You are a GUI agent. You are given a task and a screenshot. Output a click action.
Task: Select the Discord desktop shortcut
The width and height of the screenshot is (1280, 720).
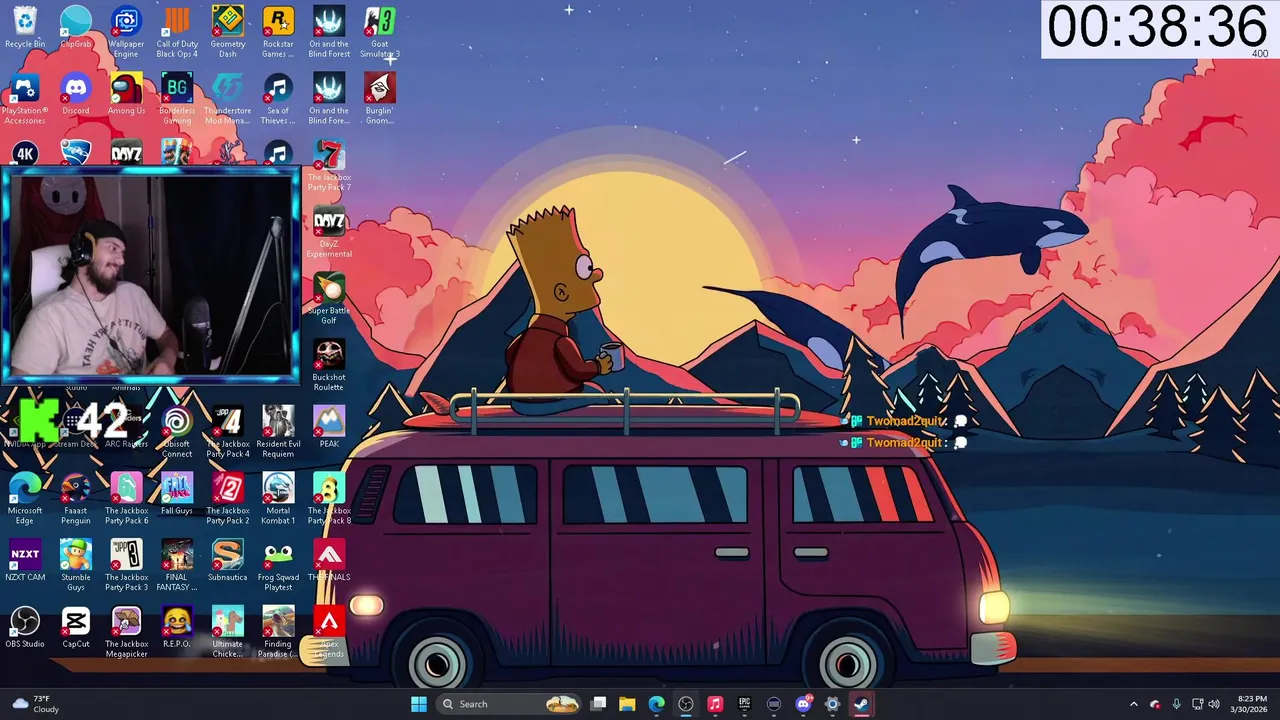pos(76,94)
